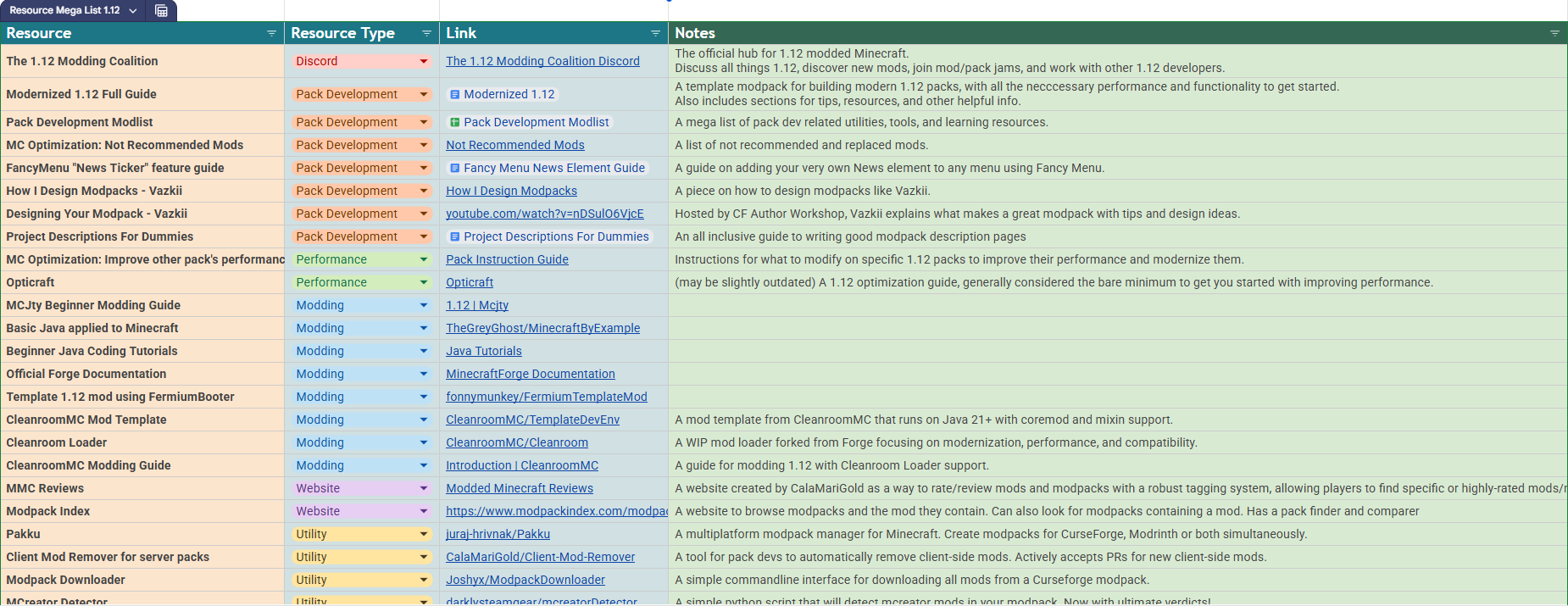Open the Opticraft link

coord(470,282)
